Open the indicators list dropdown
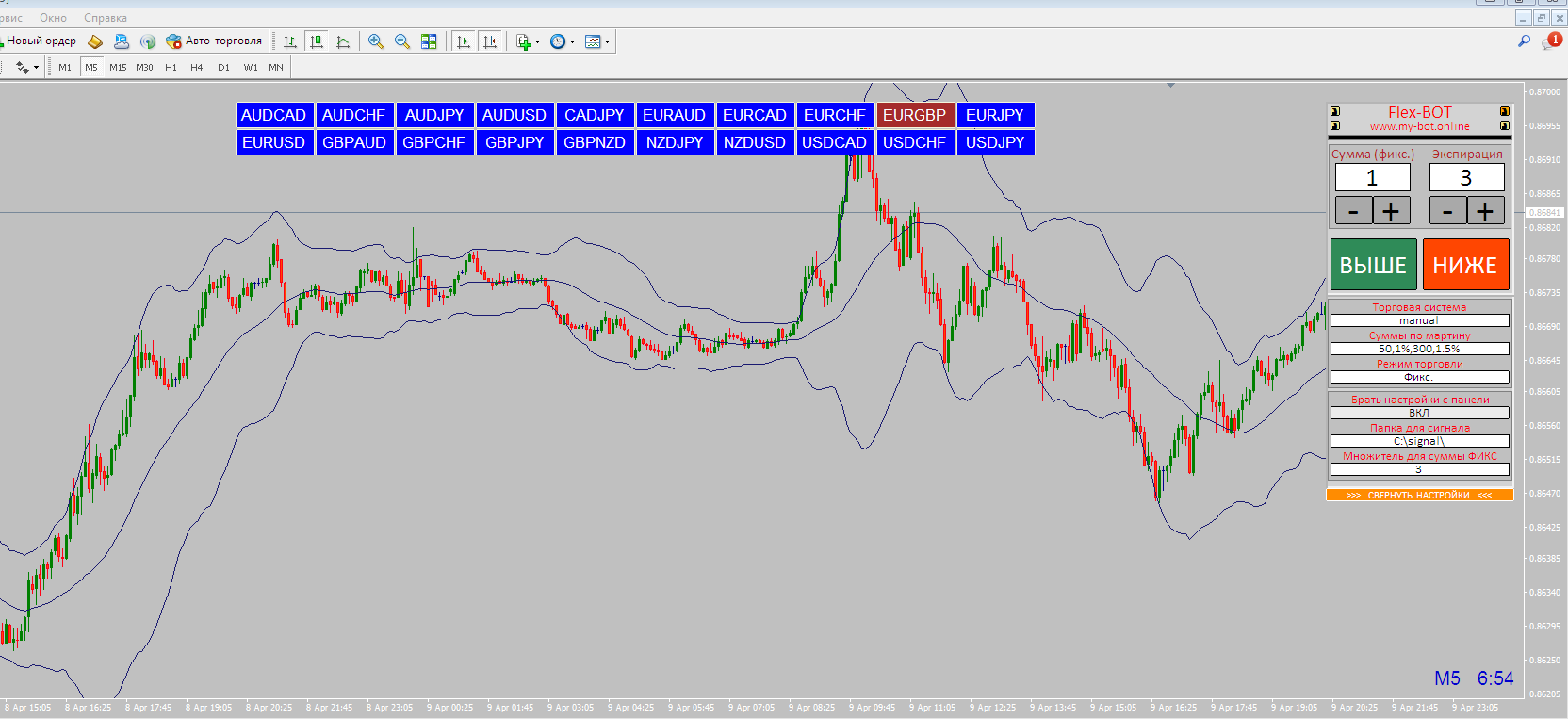The width and height of the screenshot is (1568, 719). (528, 41)
